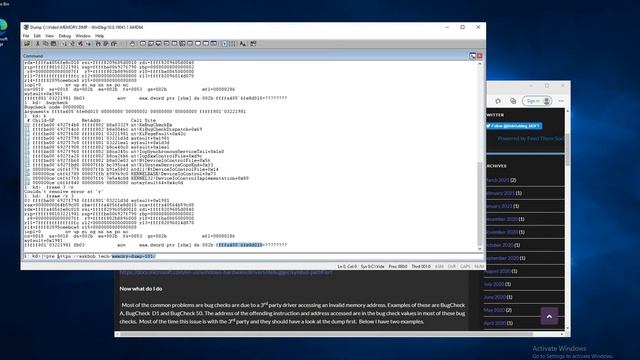
Task: Click the Collections icon in browser toolbar
Action: click(513, 101)
